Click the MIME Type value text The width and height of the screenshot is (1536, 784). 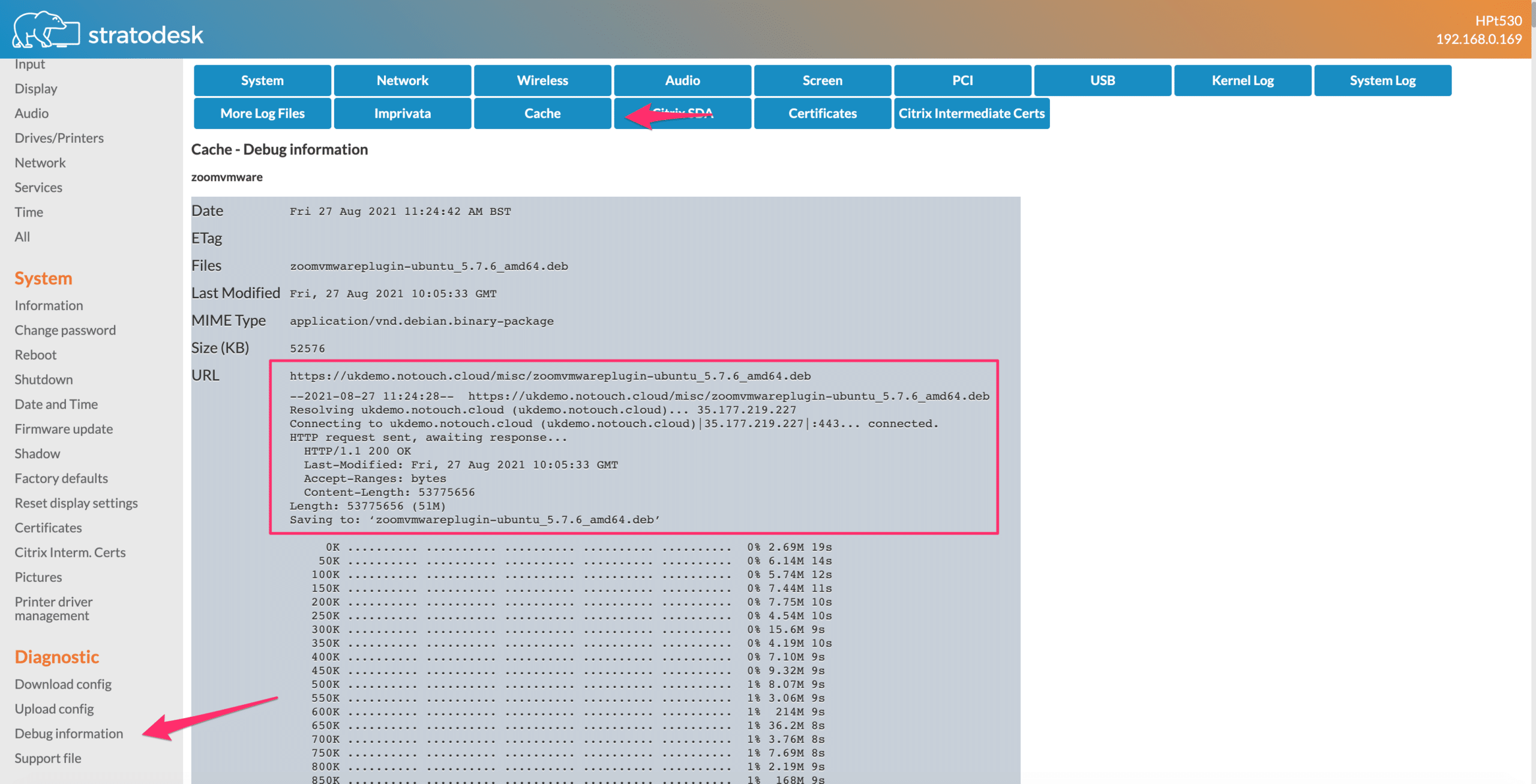(422, 321)
